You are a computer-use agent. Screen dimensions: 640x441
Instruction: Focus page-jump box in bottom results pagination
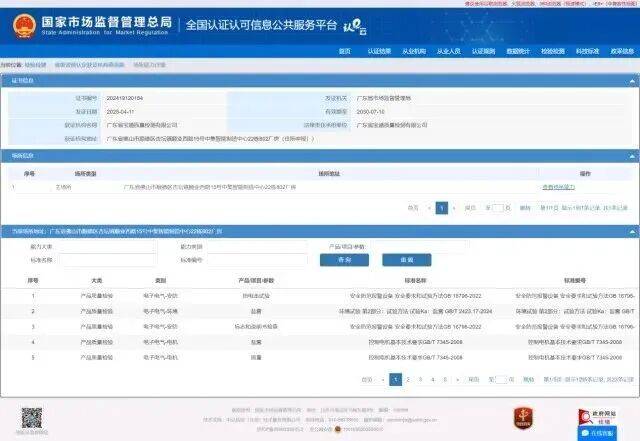pyautogui.click(x=501, y=380)
